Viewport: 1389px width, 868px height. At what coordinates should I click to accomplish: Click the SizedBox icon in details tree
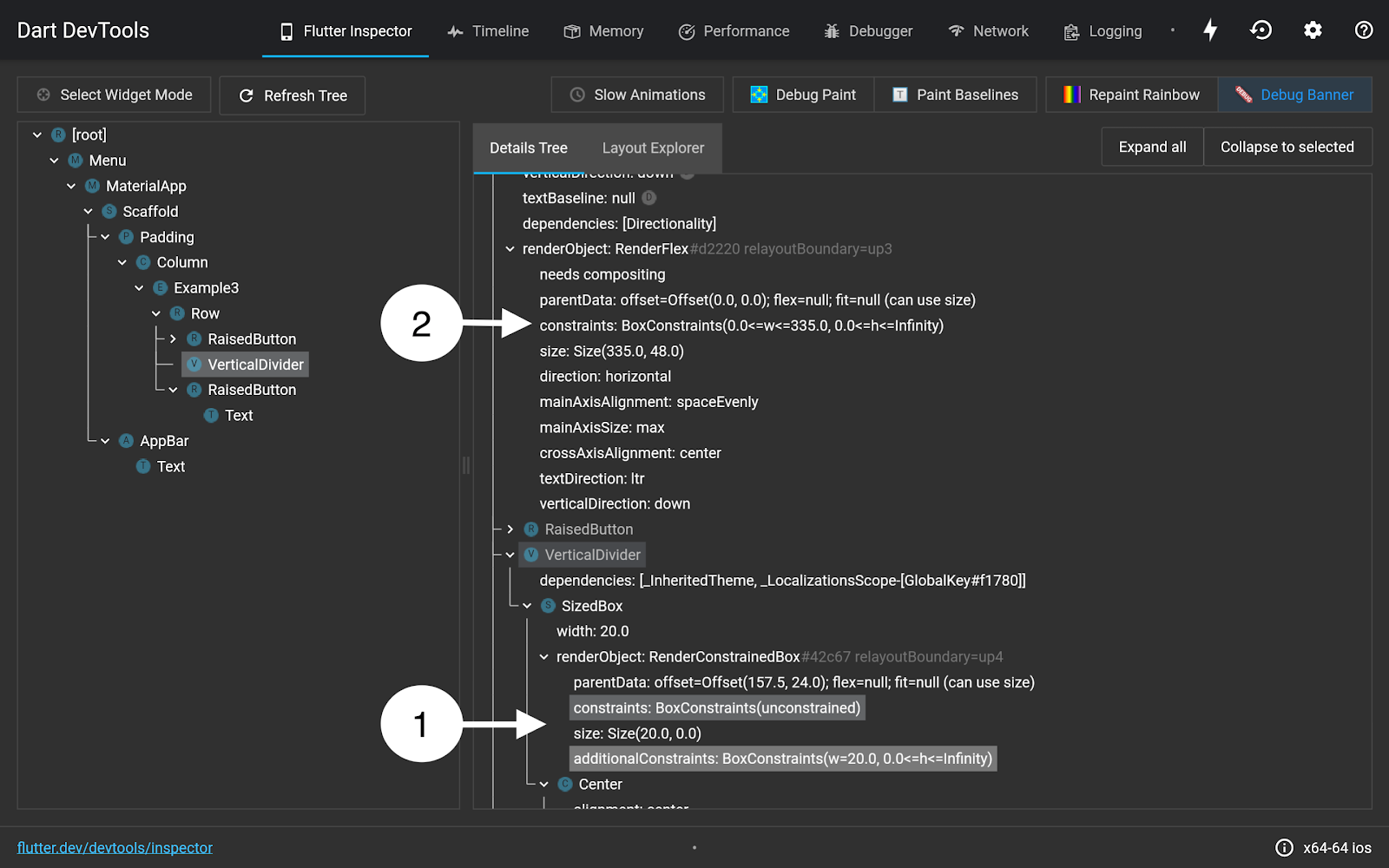click(548, 606)
